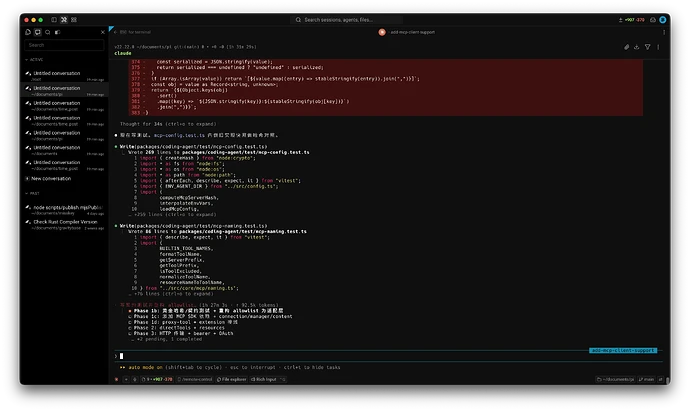The image size is (690, 410).
Task: Open the 'add-mcp-client-support' tab title
Action: (x=412, y=32)
